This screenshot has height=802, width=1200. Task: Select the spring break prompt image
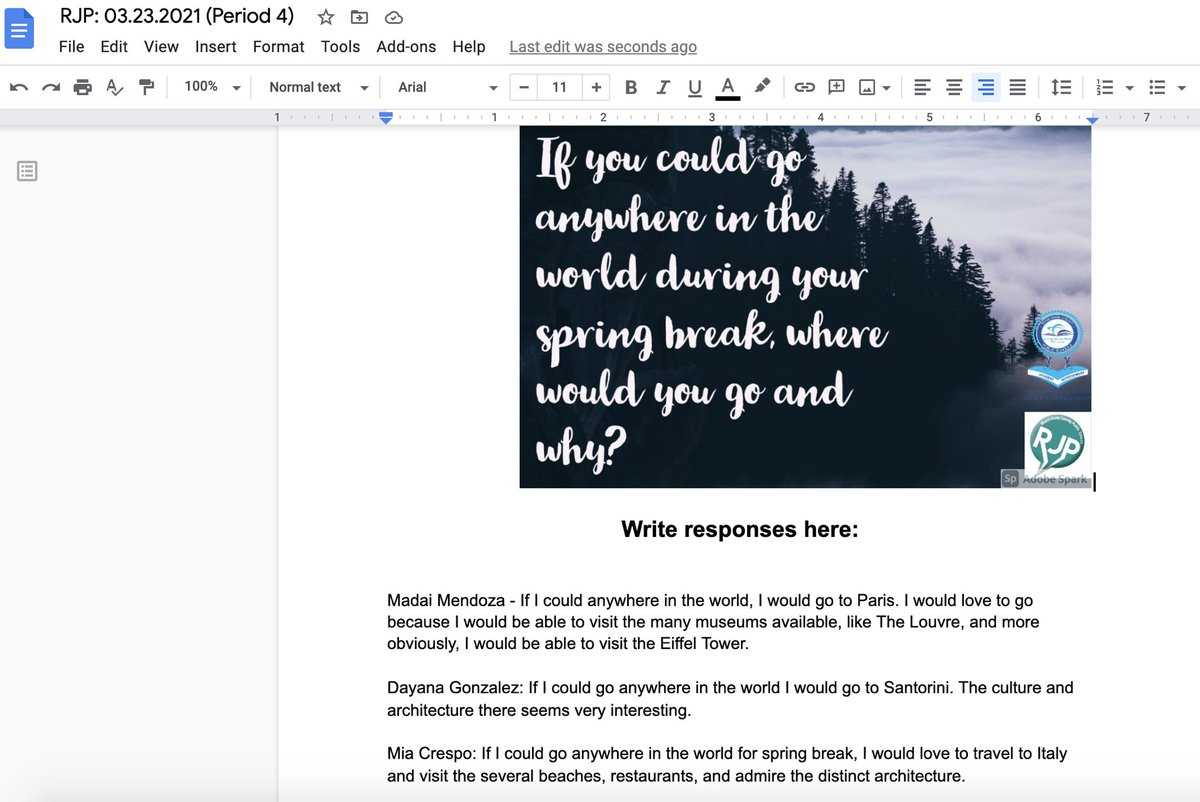805,306
